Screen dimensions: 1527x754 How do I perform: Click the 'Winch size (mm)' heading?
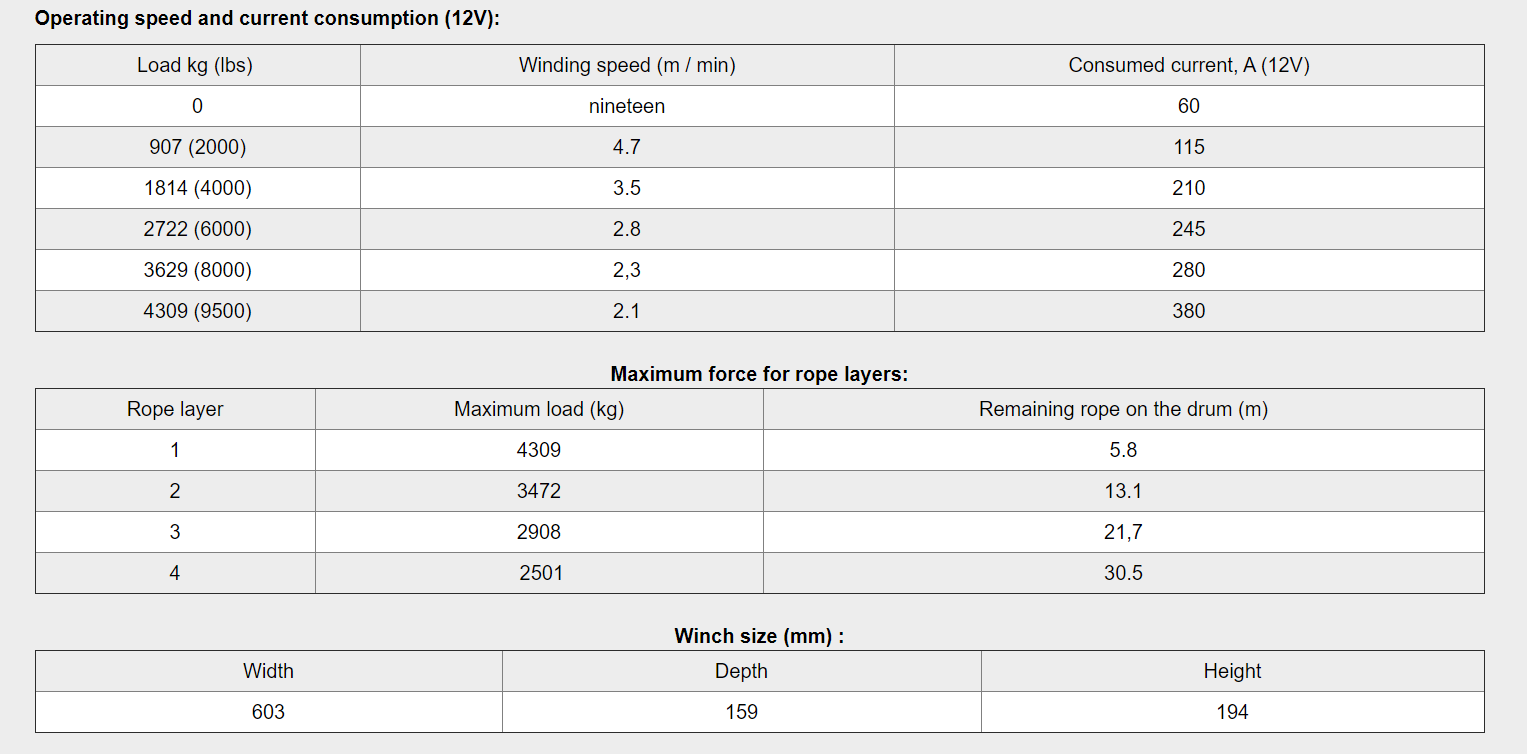click(759, 636)
